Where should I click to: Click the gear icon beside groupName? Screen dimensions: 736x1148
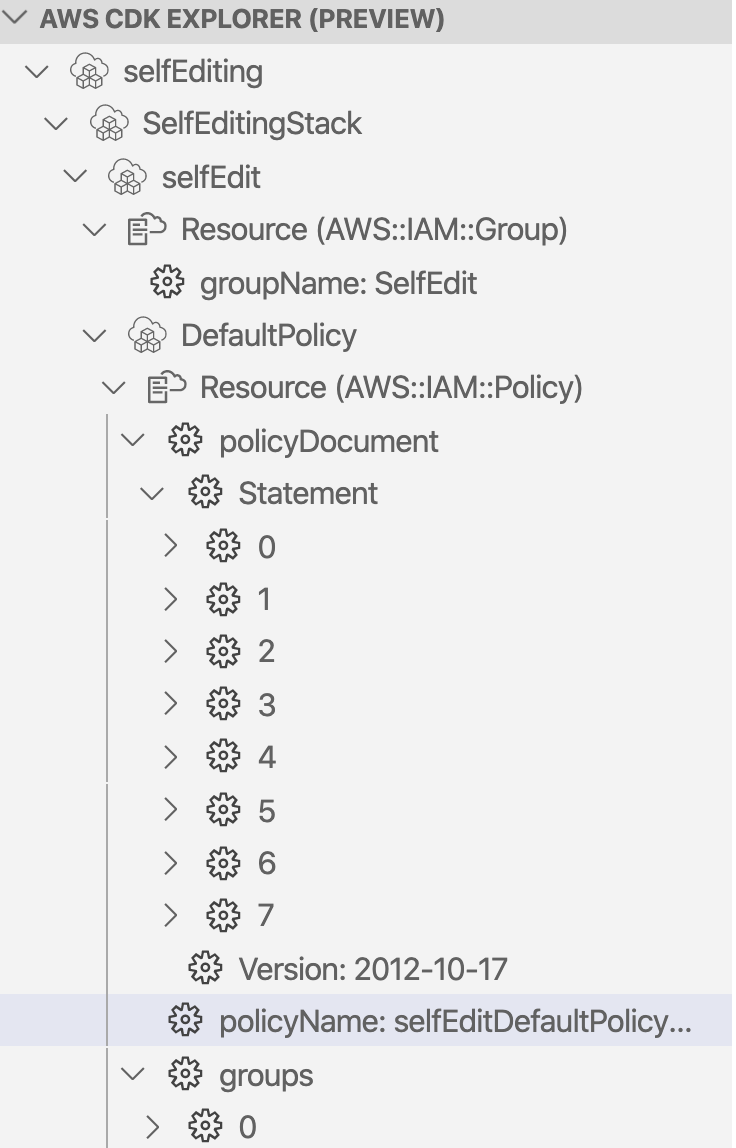(x=167, y=283)
